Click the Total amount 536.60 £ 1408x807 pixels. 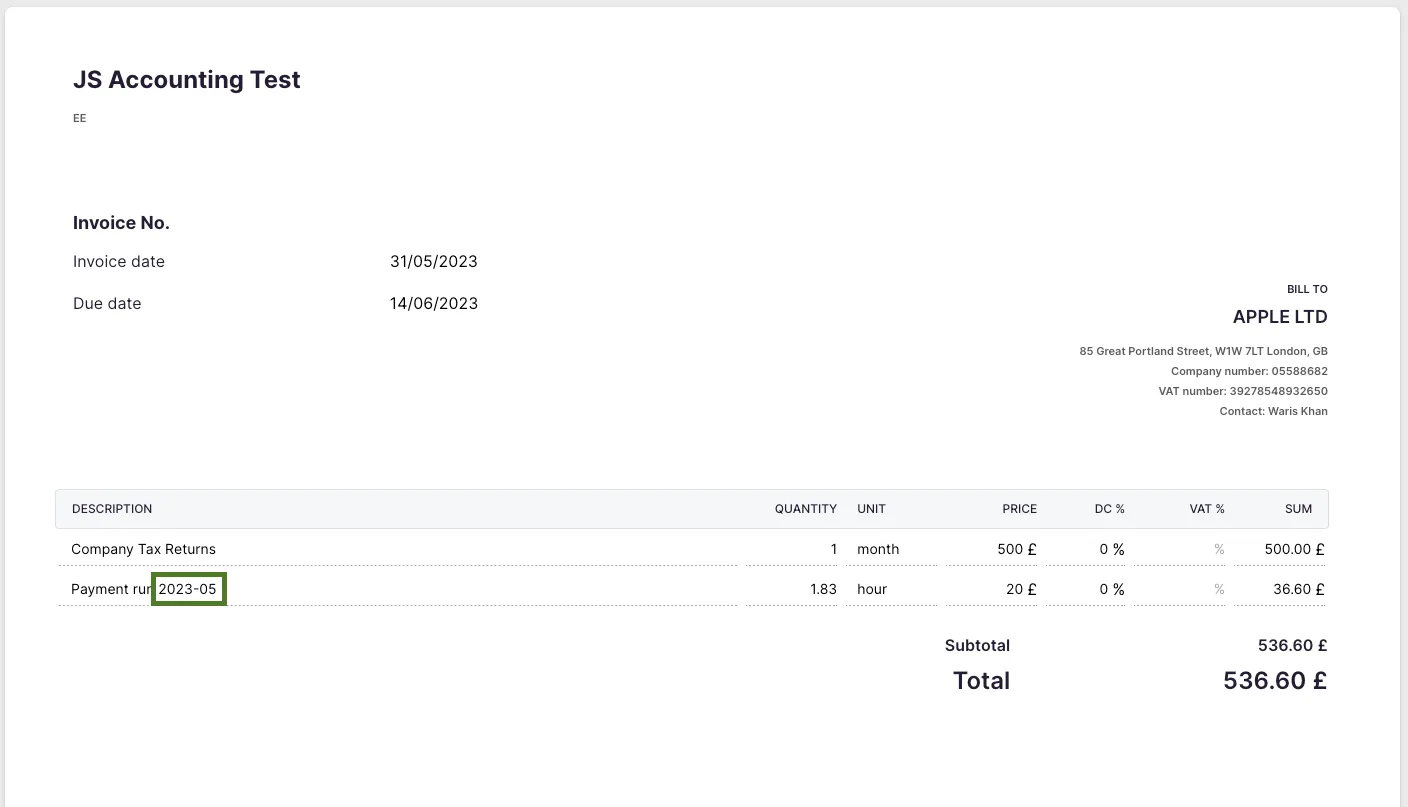point(1274,681)
